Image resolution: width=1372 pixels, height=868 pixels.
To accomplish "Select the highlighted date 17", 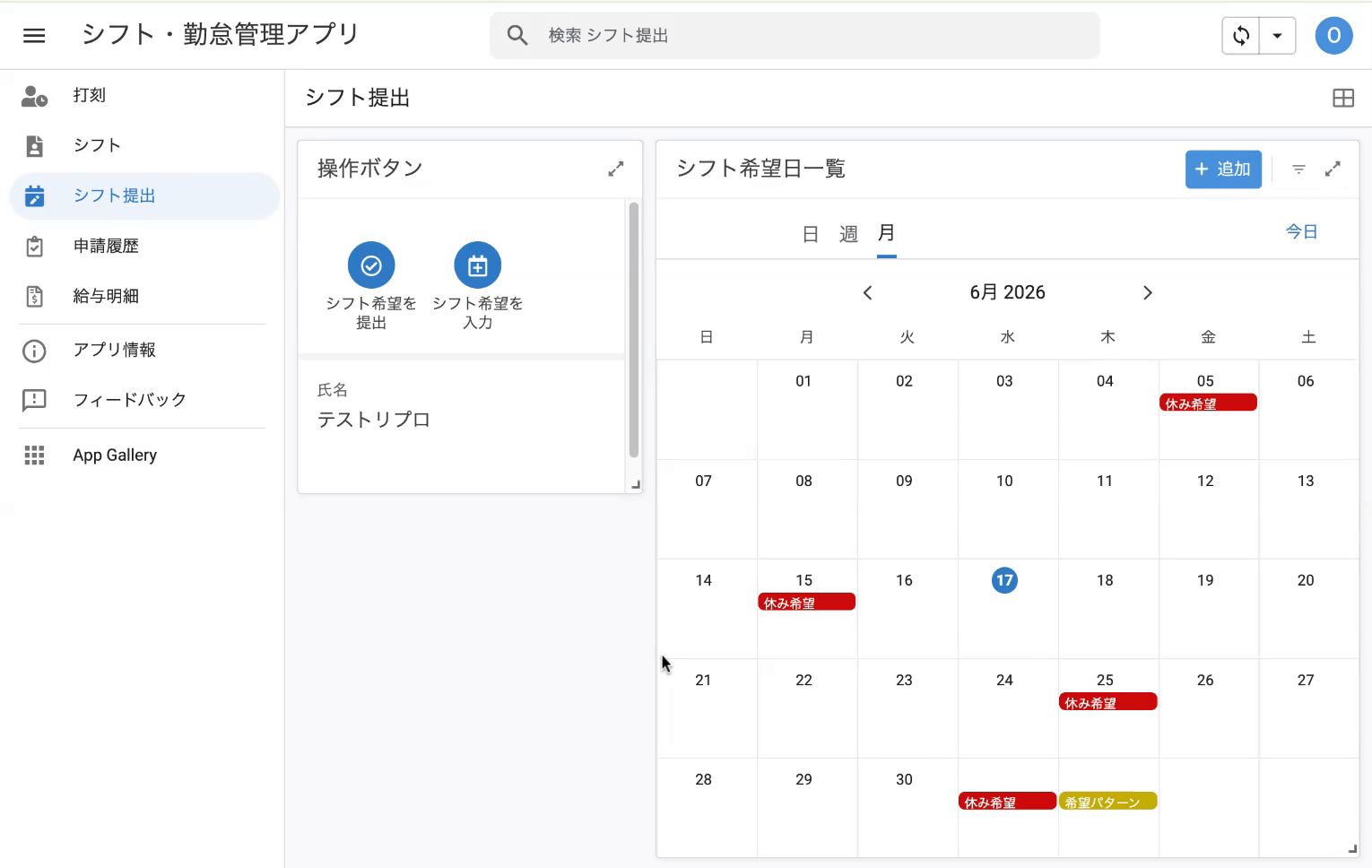I will pyautogui.click(x=1004, y=580).
